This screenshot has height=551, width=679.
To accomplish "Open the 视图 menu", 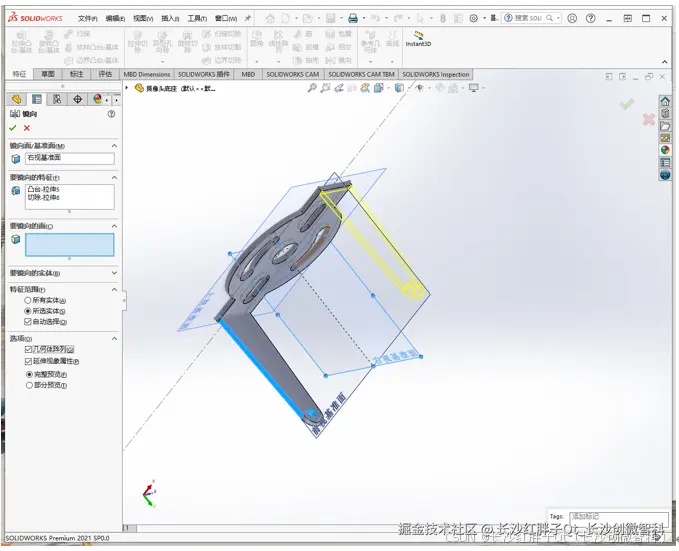I will [x=143, y=19].
